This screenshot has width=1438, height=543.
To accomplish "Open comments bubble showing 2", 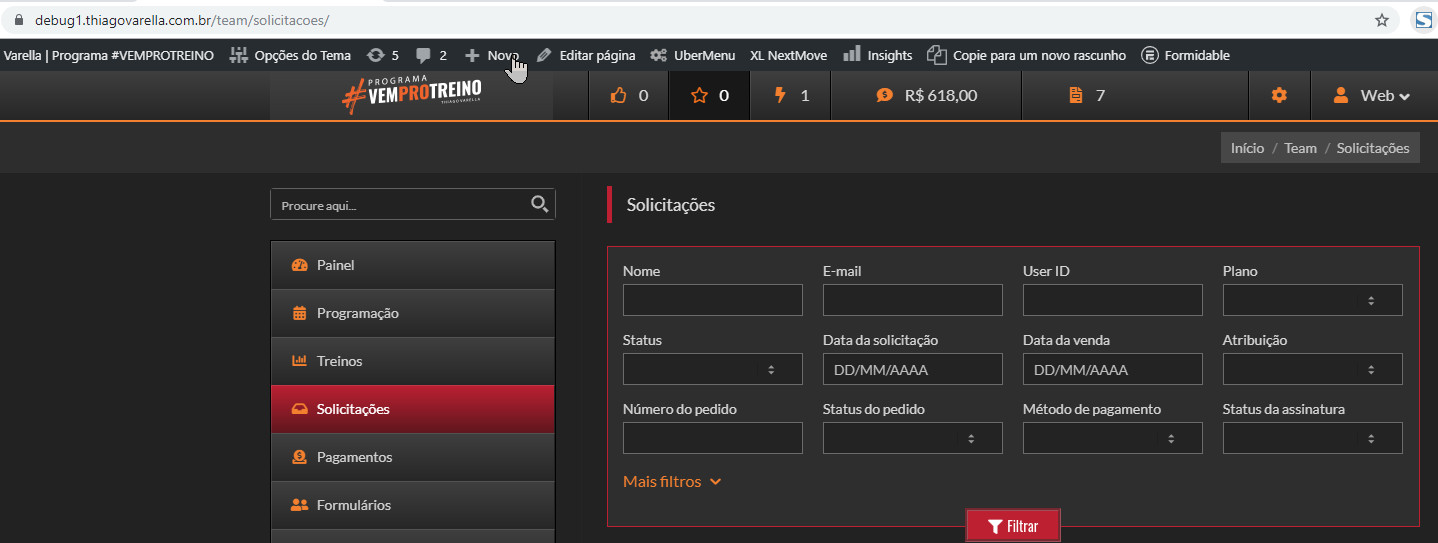I will 431,55.
